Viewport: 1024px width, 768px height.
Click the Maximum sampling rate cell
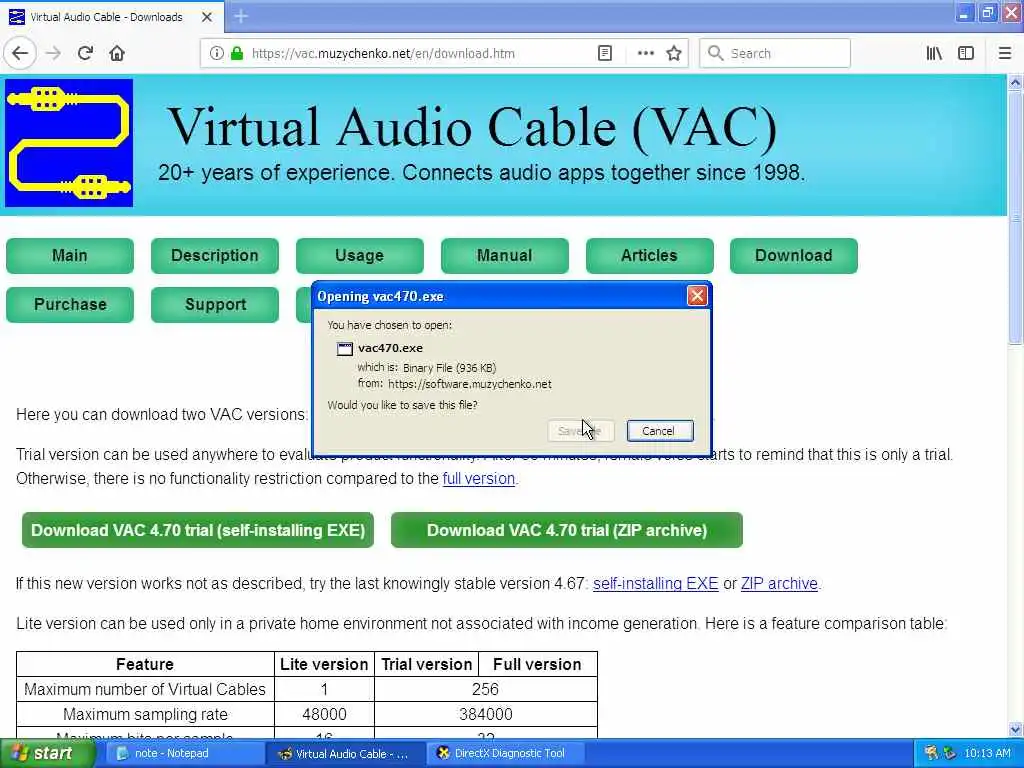(145, 714)
